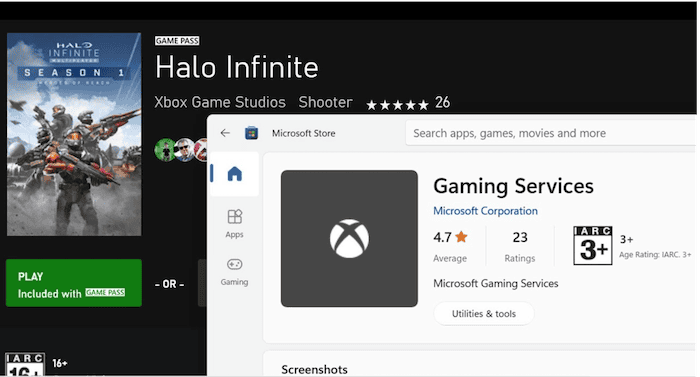This screenshot has height=377, width=700.
Task: Click the green friend avatar in Xbox app
Action: coord(165,150)
